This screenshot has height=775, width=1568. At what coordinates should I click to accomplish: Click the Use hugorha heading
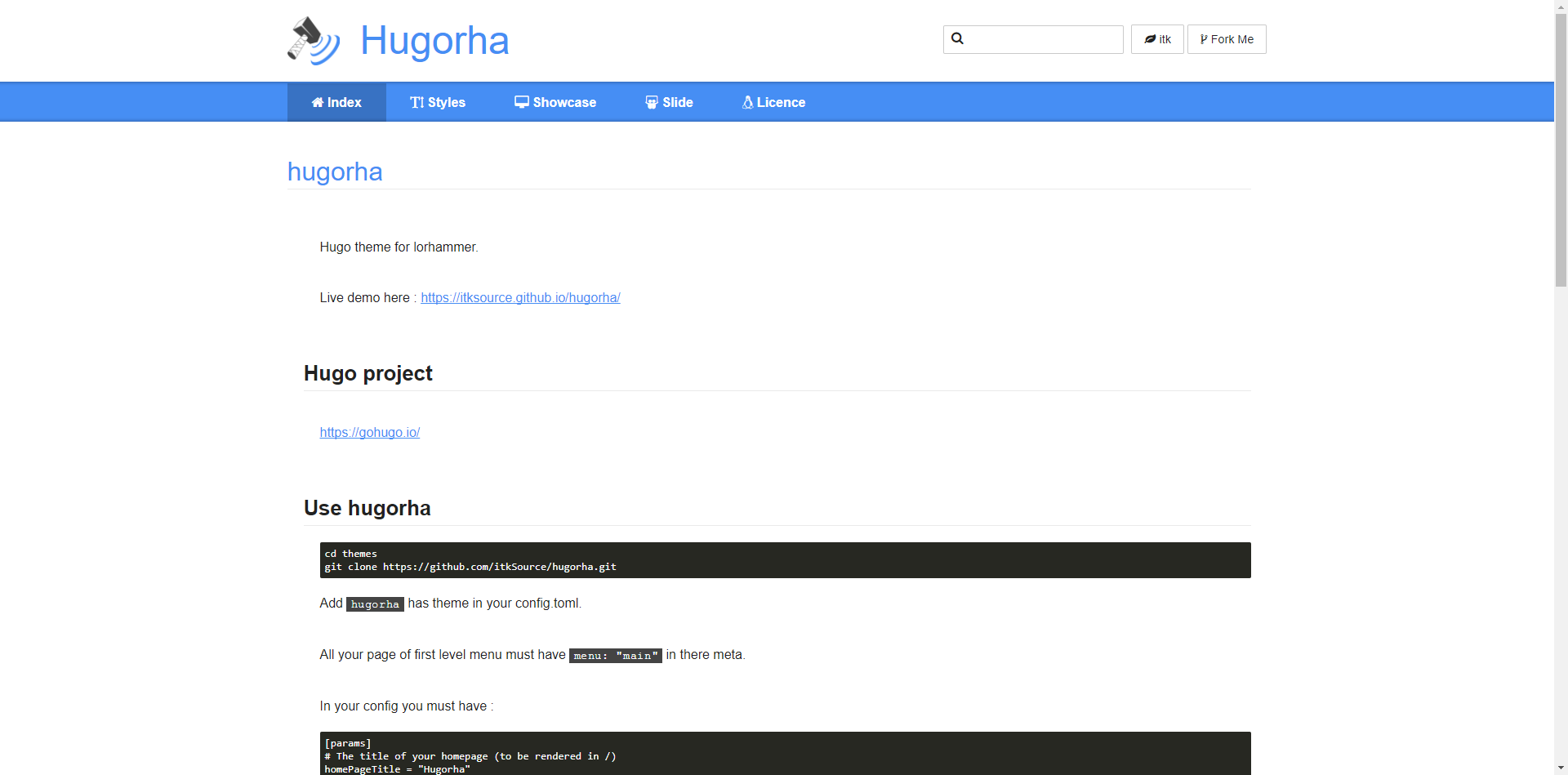(x=367, y=508)
